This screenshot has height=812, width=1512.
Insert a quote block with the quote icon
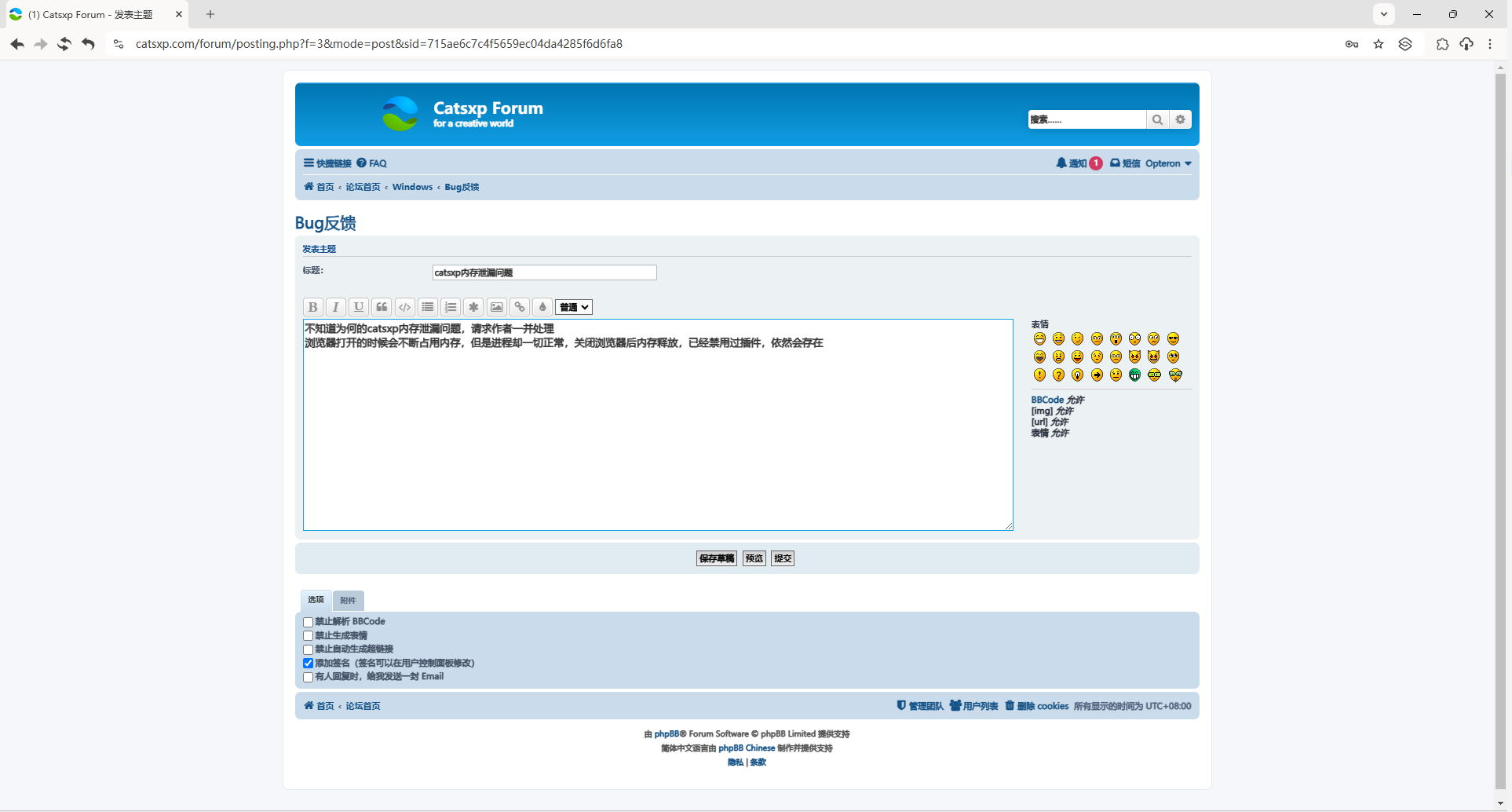[382, 307]
